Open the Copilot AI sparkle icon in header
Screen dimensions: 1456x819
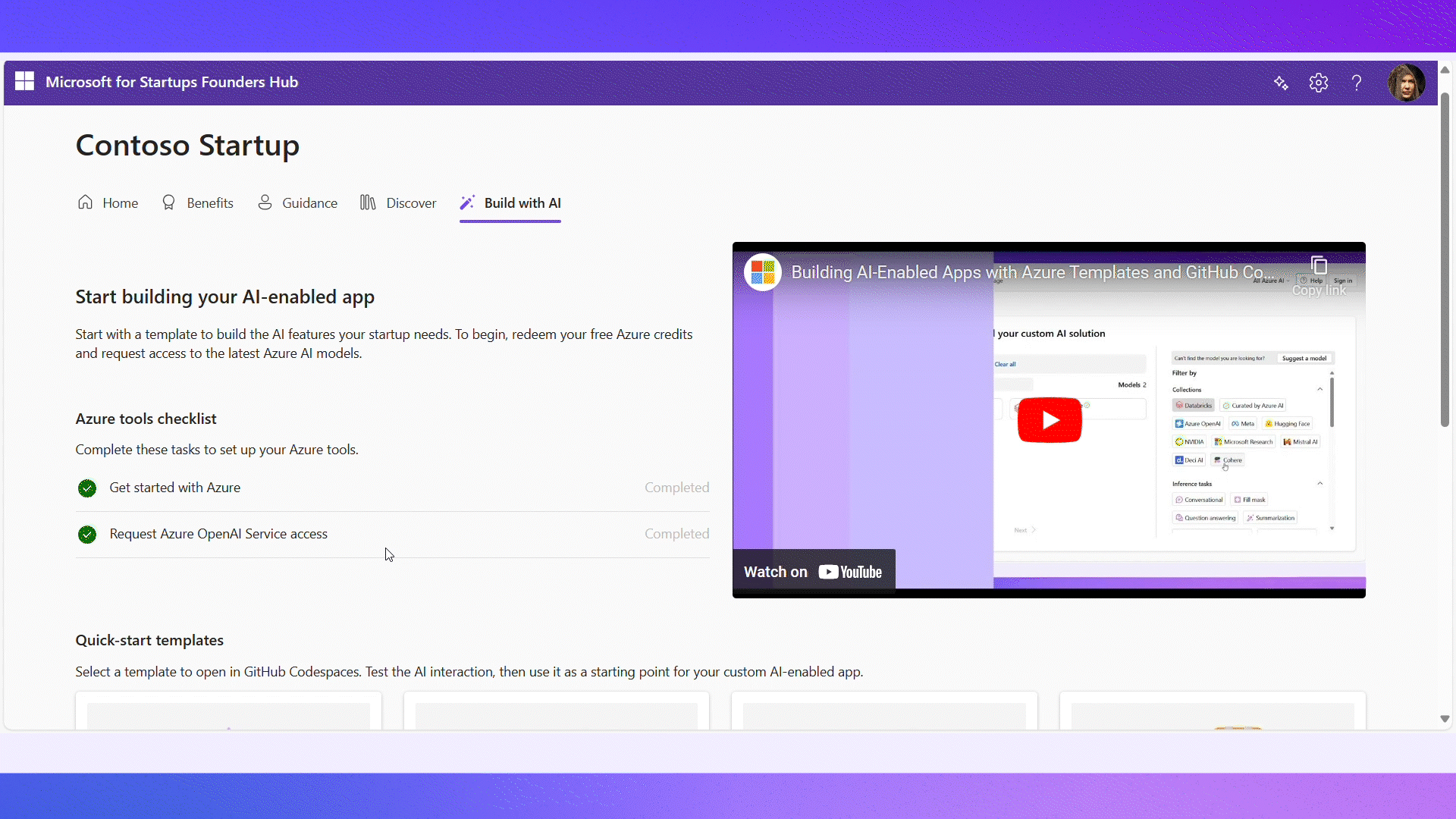coord(1281,83)
